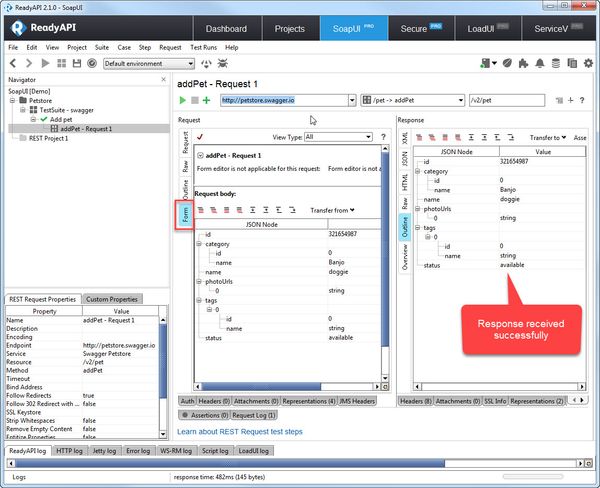Click the back navigation arrow in toolbar
This screenshot has height=488, width=600.
[13, 63]
